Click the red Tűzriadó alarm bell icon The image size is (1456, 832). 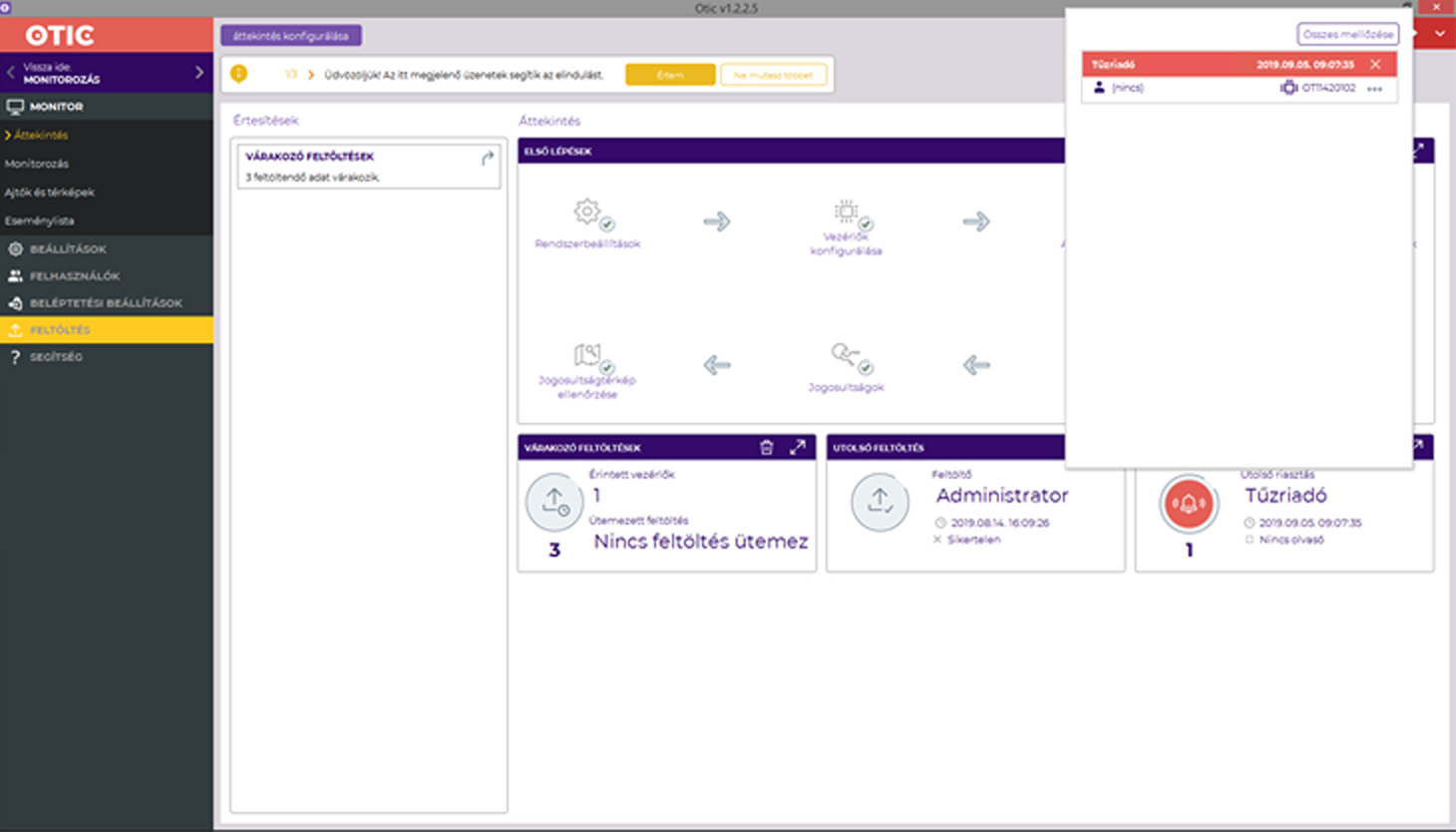(x=1189, y=504)
